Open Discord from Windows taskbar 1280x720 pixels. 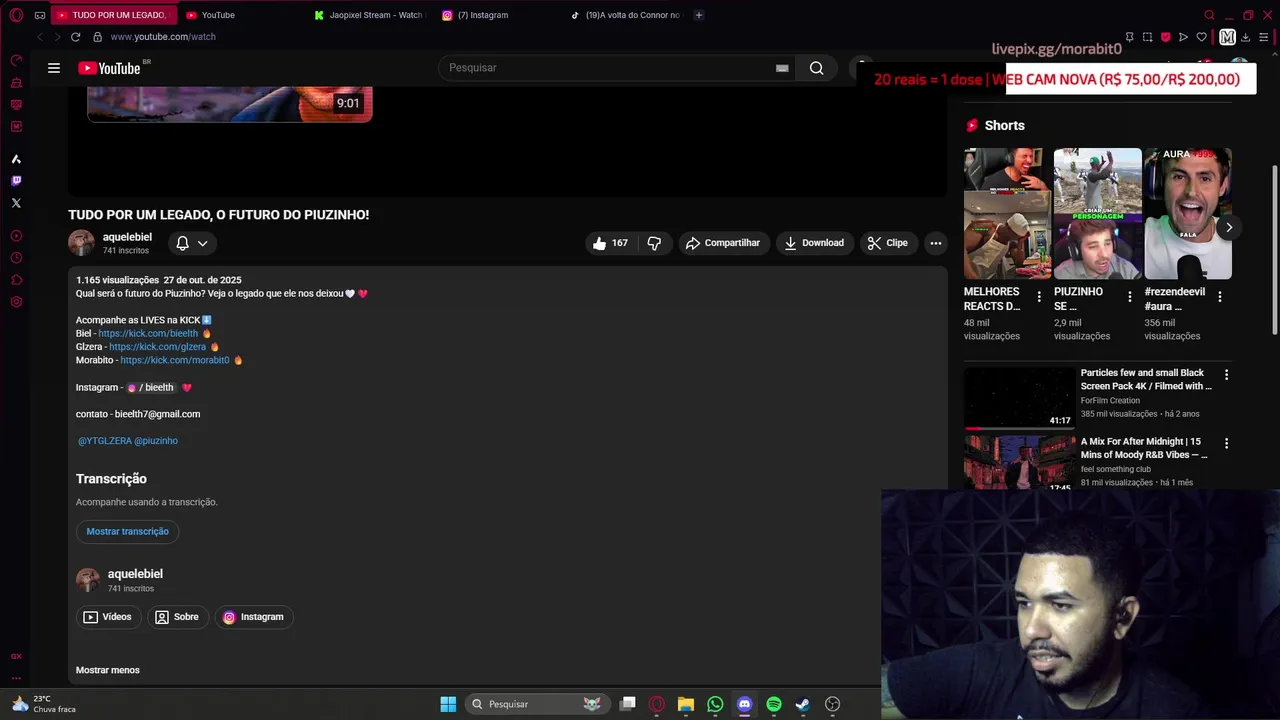pos(744,704)
